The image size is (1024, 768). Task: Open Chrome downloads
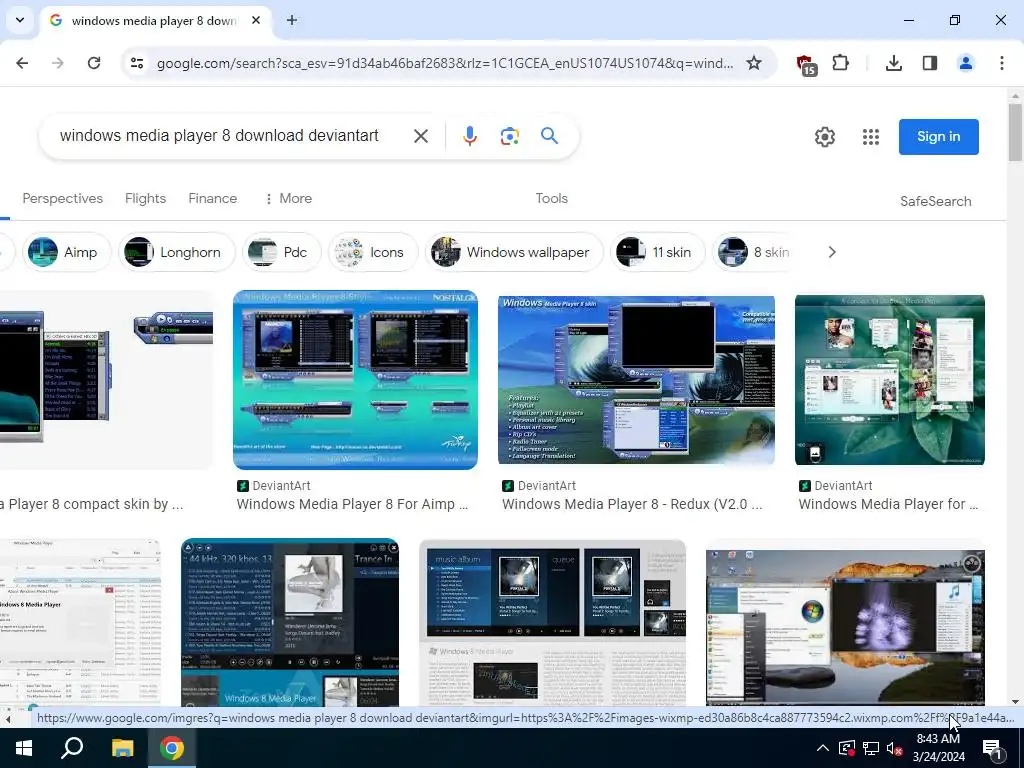(x=893, y=63)
